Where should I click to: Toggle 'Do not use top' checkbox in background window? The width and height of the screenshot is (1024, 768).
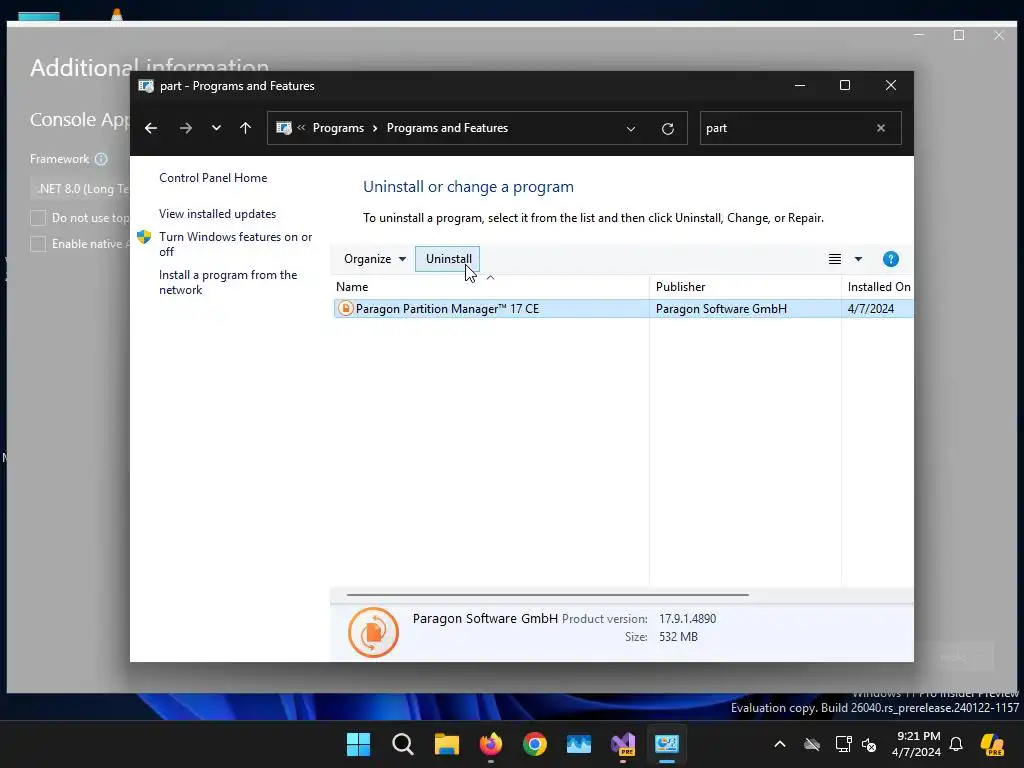[x=39, y=217]
